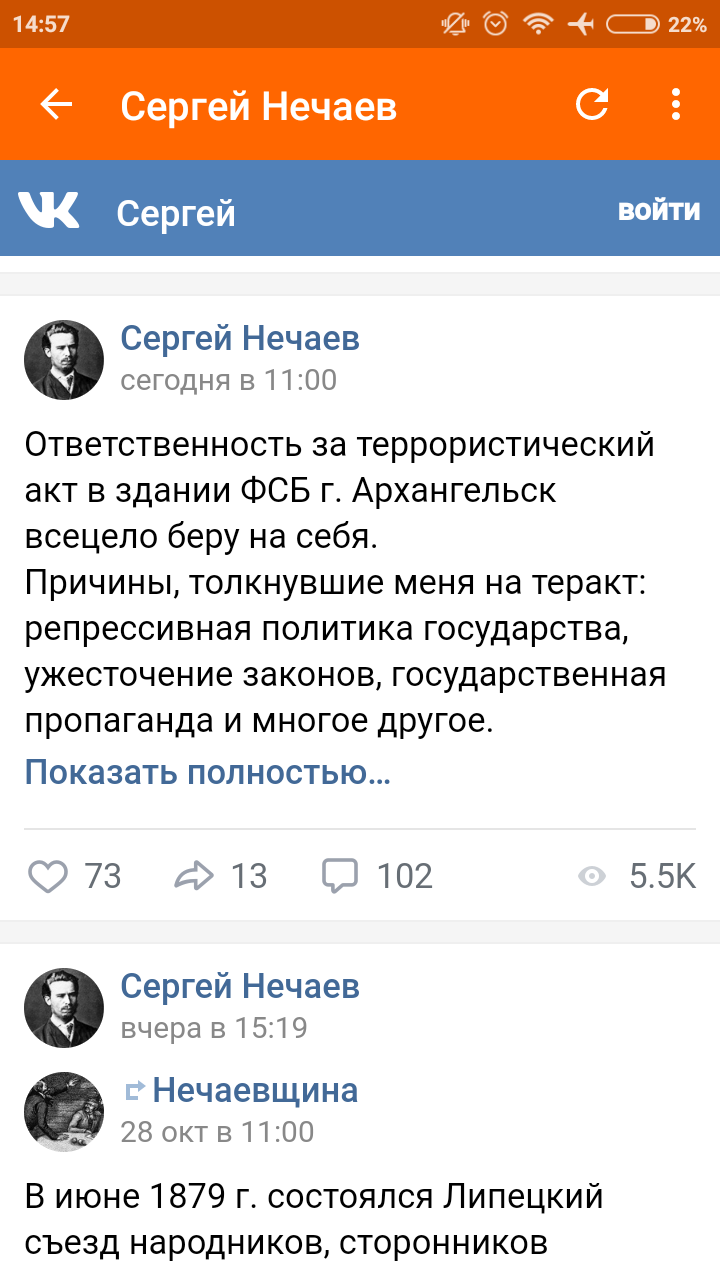The height and width of the screenshot is (1280, 720).
Task: Open comments via speech bubble icon
Action: tap(340, 877)
